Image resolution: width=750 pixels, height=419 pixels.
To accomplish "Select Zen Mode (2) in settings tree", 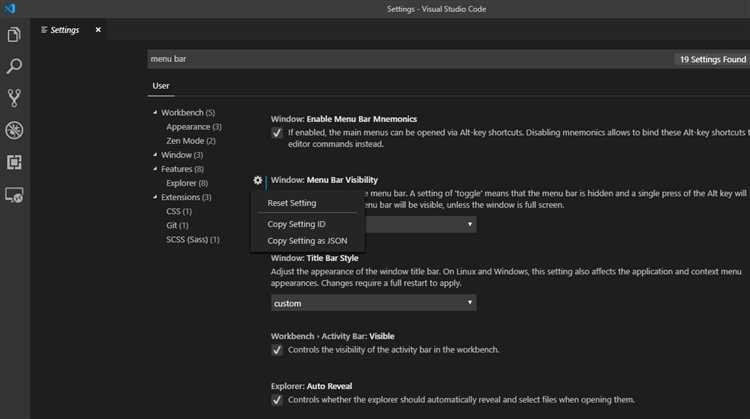I will pos(191,141).
